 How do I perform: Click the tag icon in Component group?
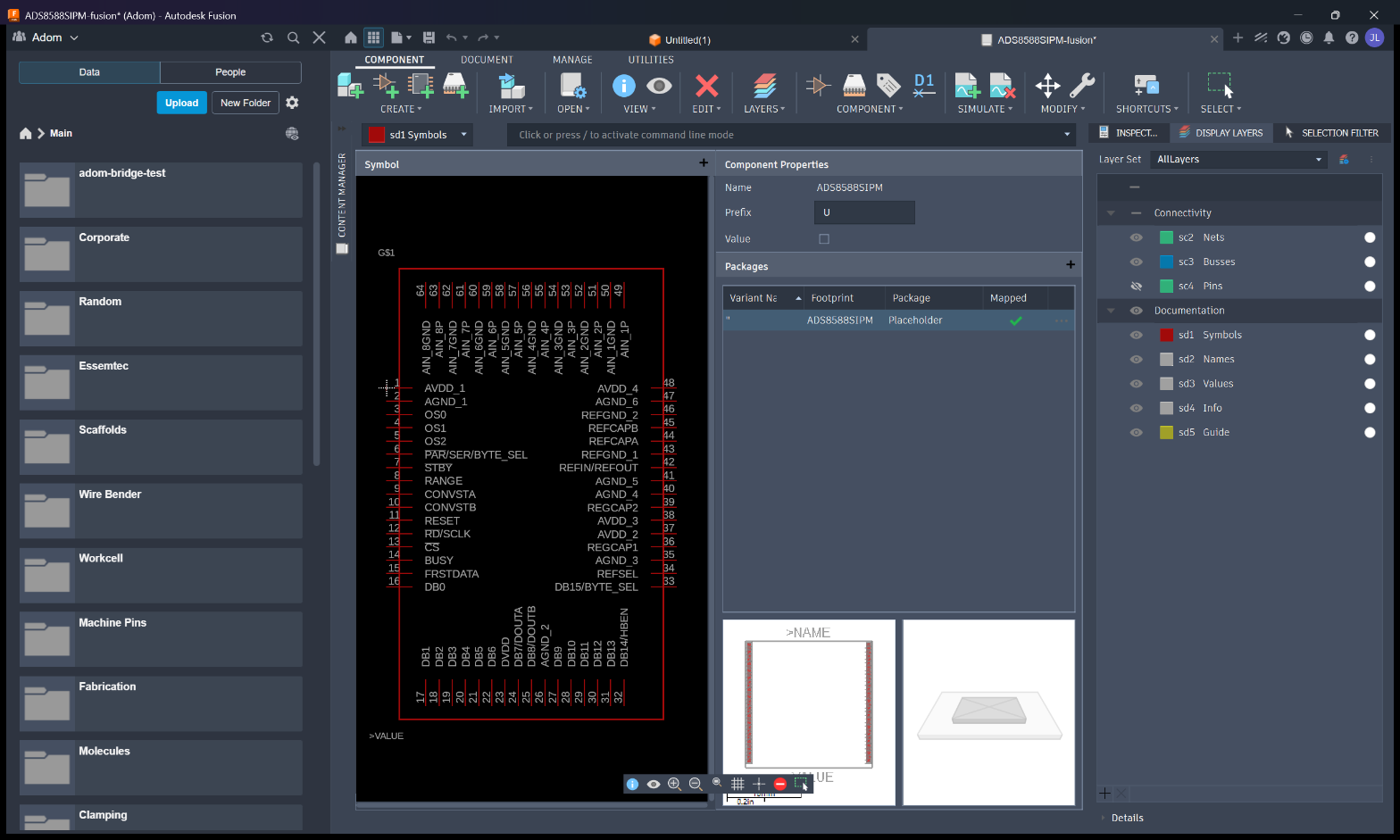888,86
